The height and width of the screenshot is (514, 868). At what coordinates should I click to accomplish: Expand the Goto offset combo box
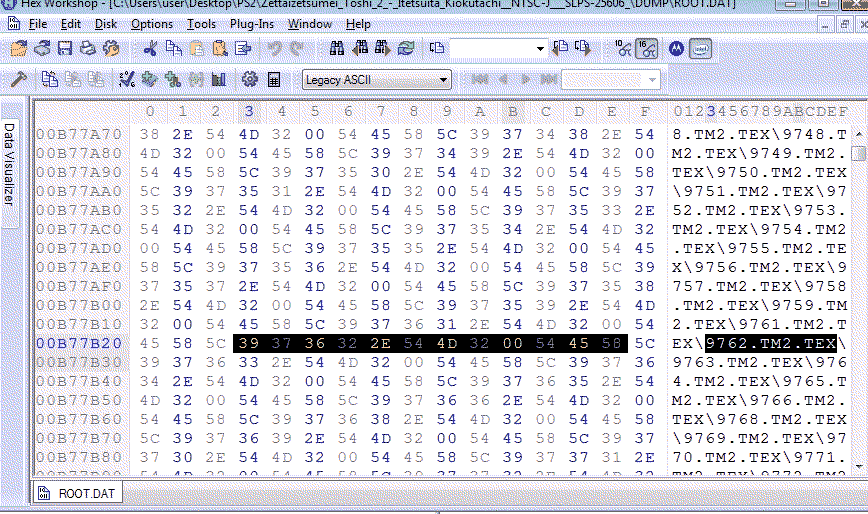540,49
